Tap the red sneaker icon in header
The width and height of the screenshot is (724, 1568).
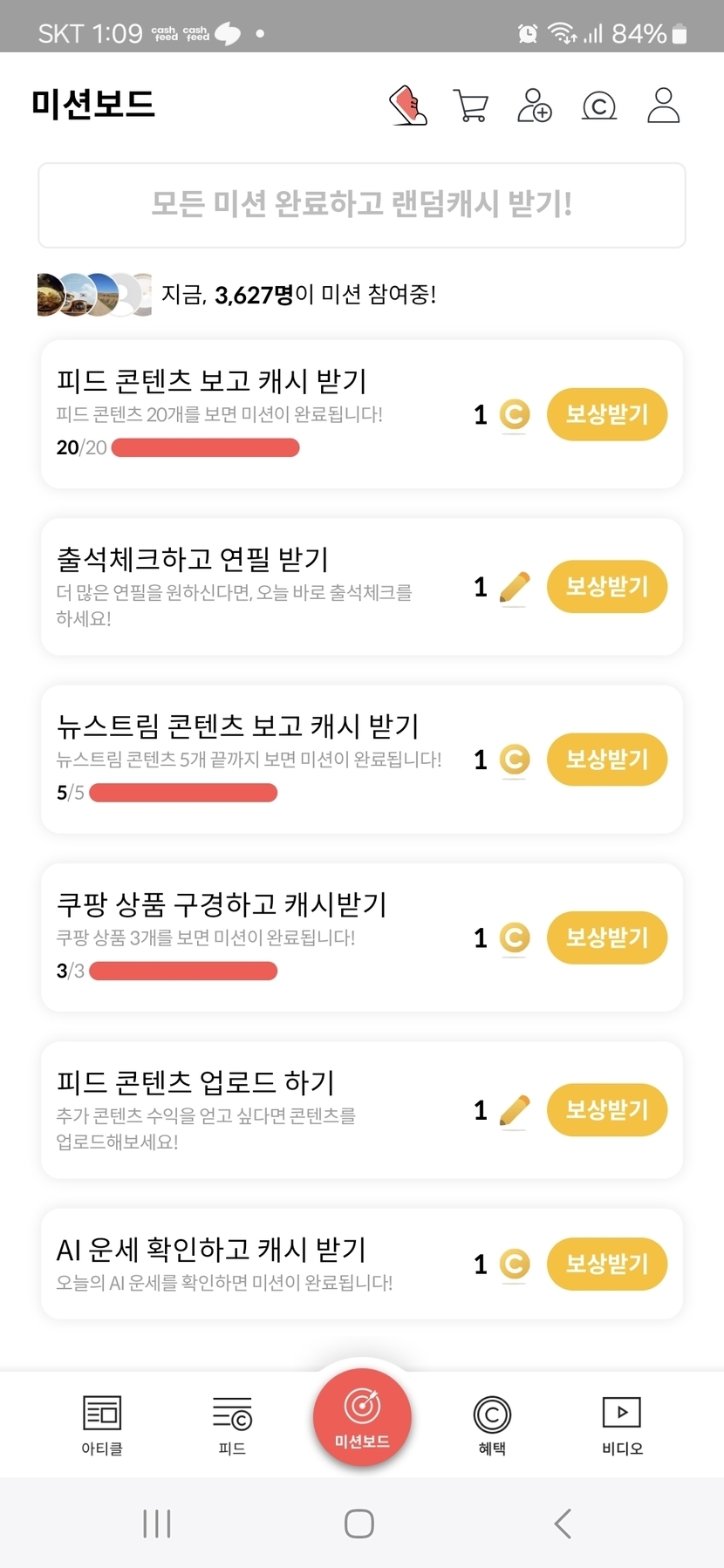pos(407,106)
